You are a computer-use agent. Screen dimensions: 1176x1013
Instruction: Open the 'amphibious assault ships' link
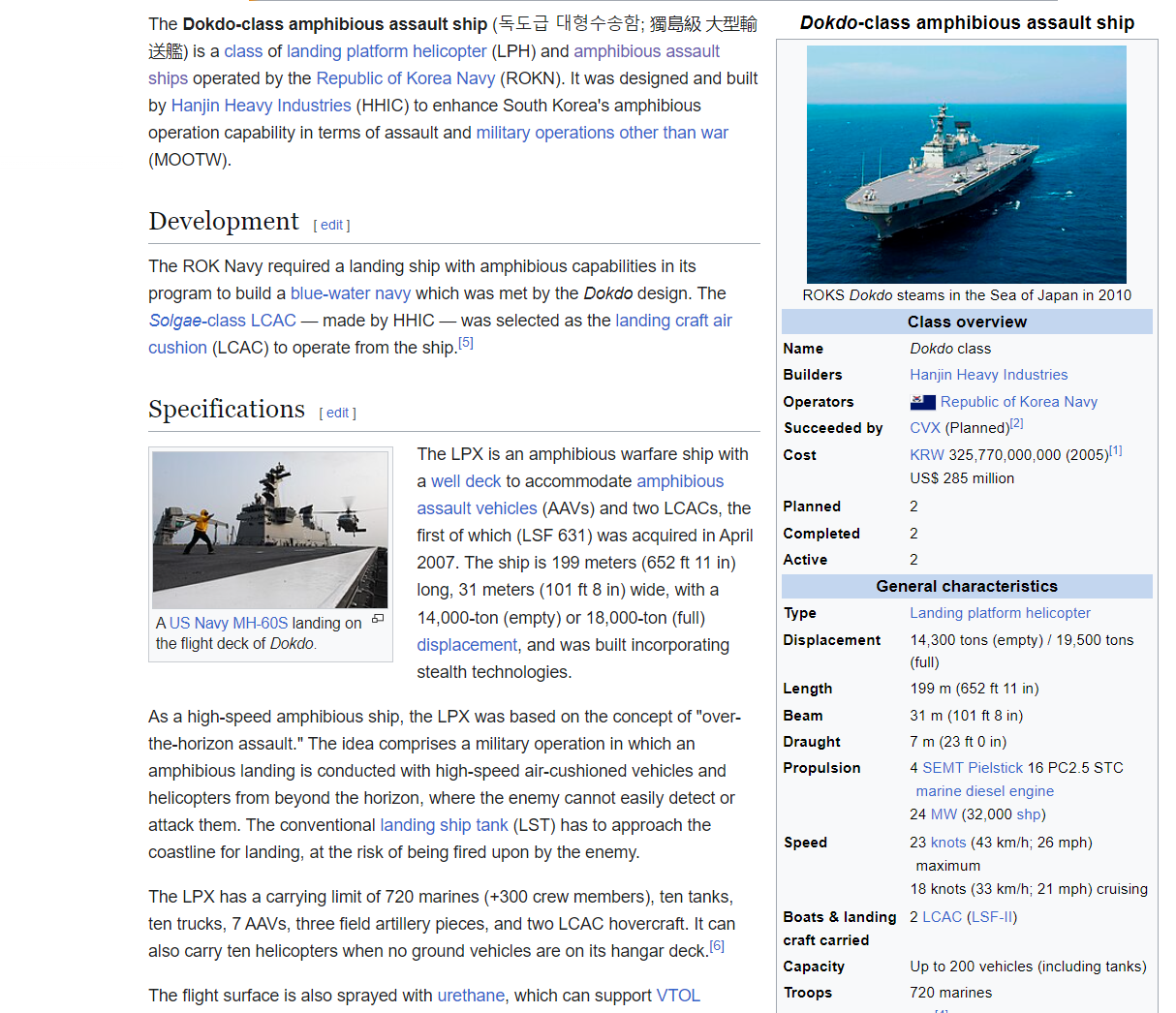tap(434, 65)
